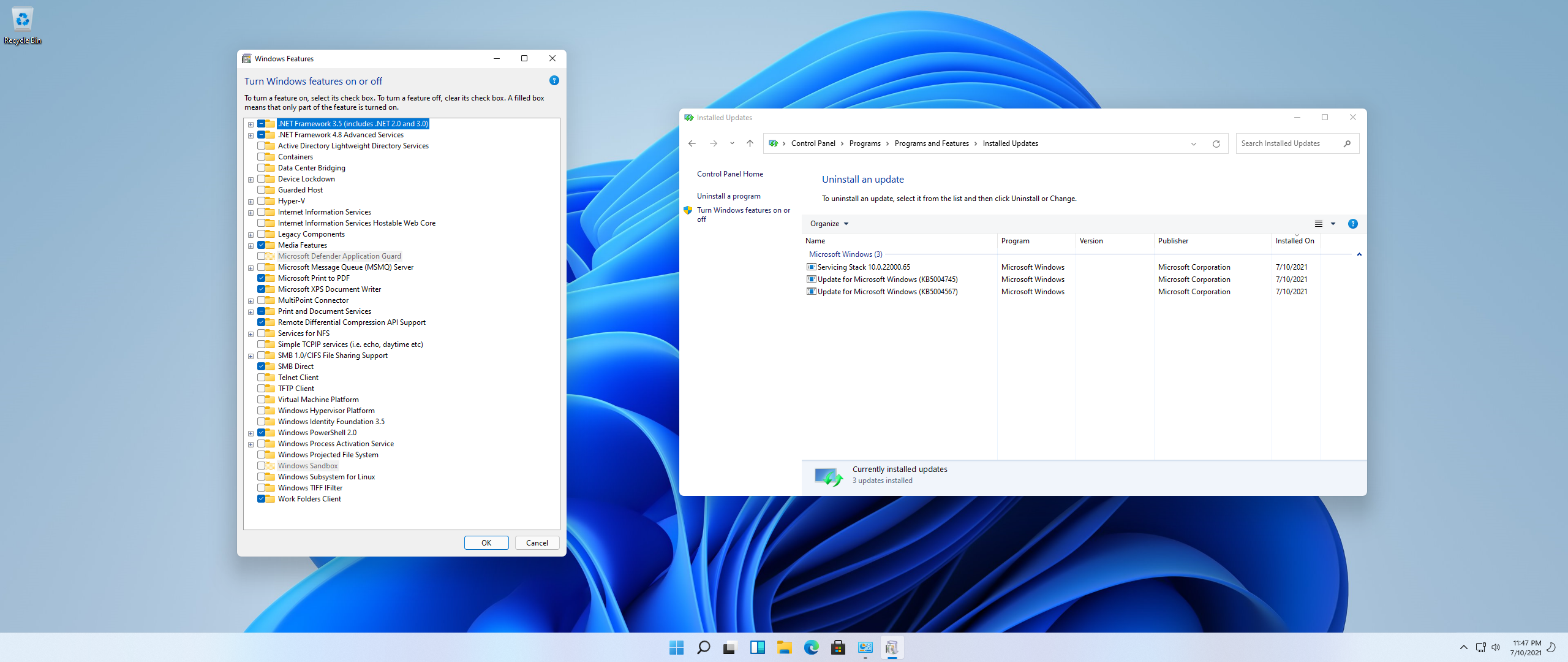The height and width of the screenshot is (662, 1568).
Task: Enable the Containers feature checkbox
Action: [262, 157]
